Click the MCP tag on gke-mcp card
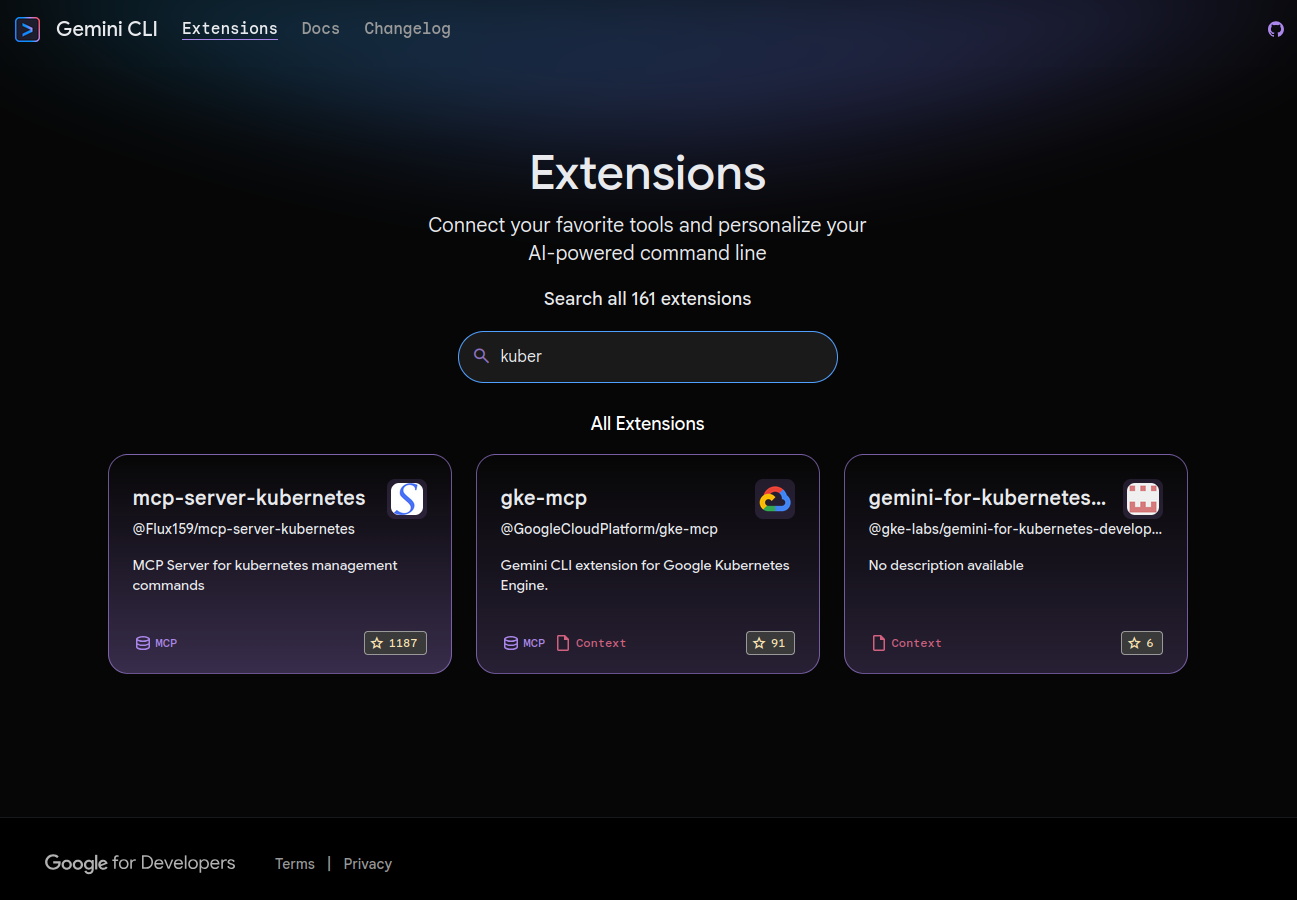The height and width of the screenshot is (900, 1297). click(525, 643)
